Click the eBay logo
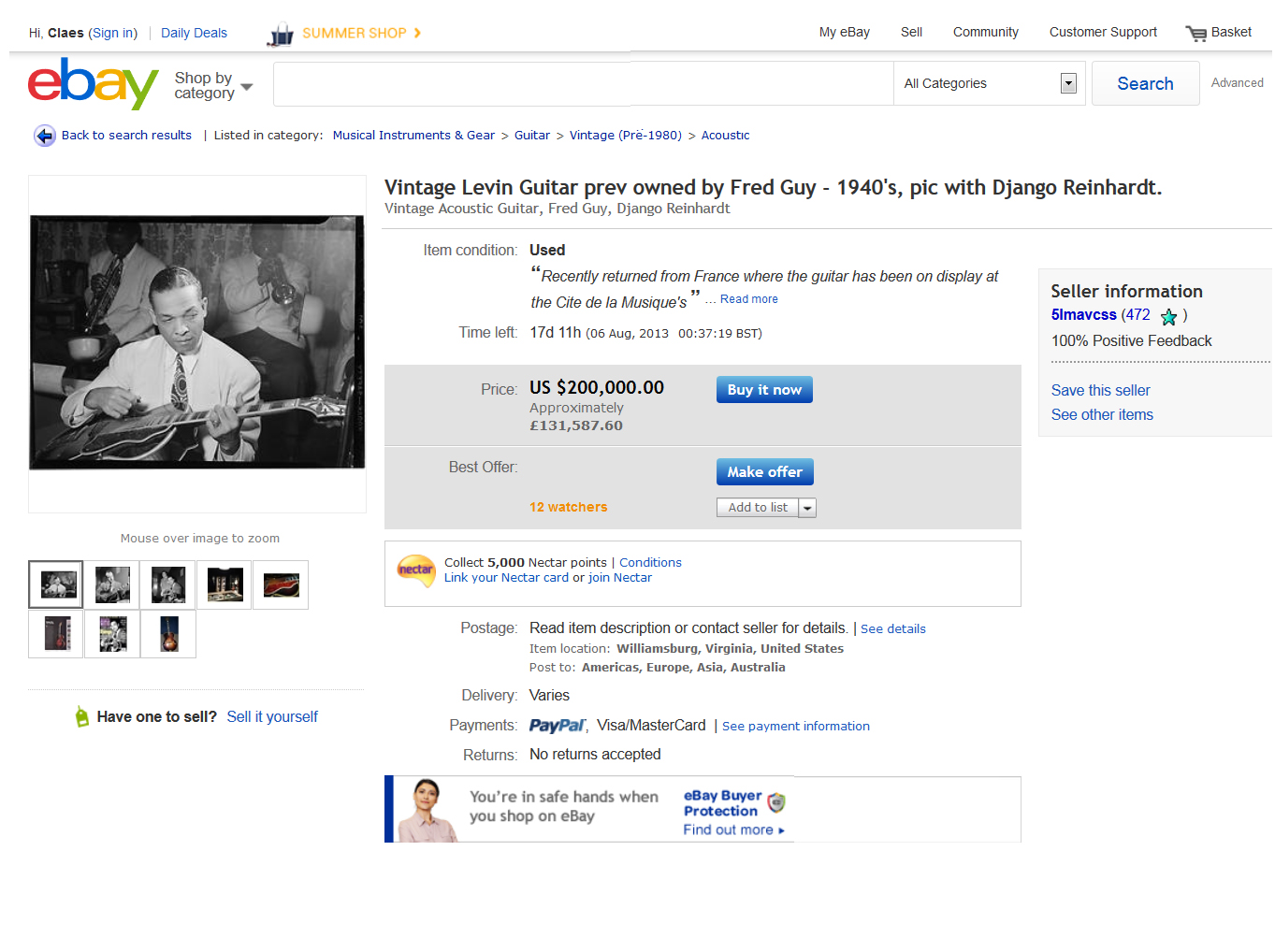This screenshot has height=952, width=1275. [93, 83]
